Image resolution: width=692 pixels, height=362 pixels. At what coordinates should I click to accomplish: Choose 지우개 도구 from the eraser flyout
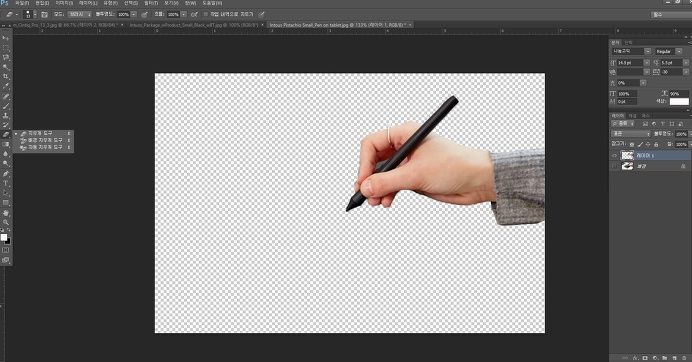pos(40,133)
